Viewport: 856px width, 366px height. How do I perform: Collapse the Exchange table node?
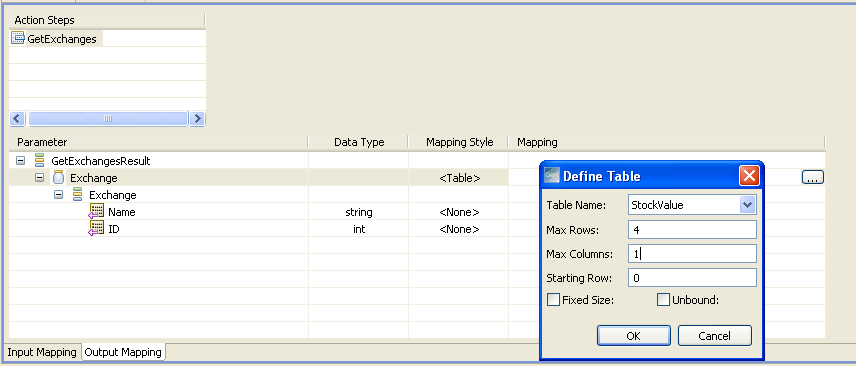(x=39, y=178)
